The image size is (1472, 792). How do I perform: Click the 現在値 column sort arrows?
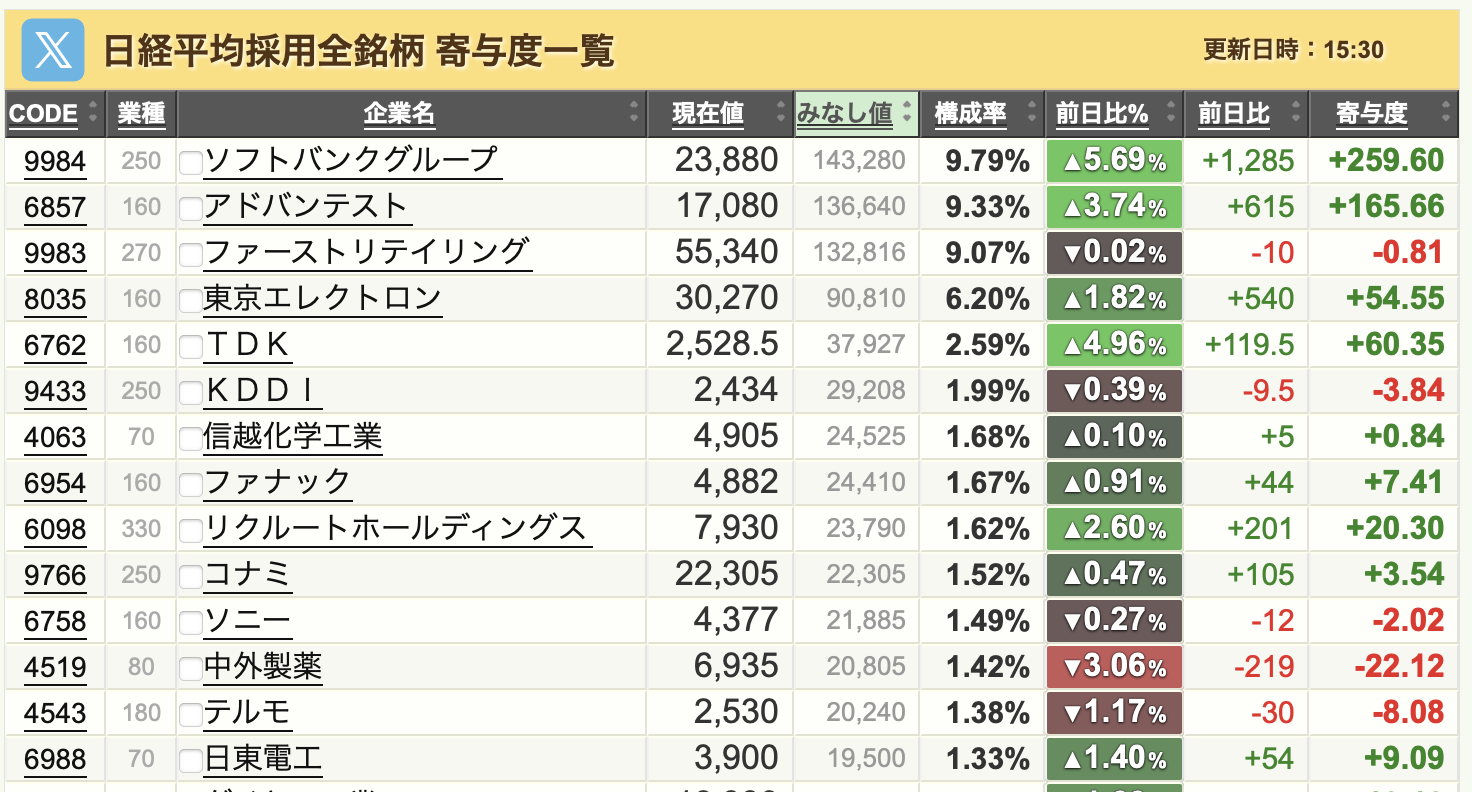[x=780, y=114]
